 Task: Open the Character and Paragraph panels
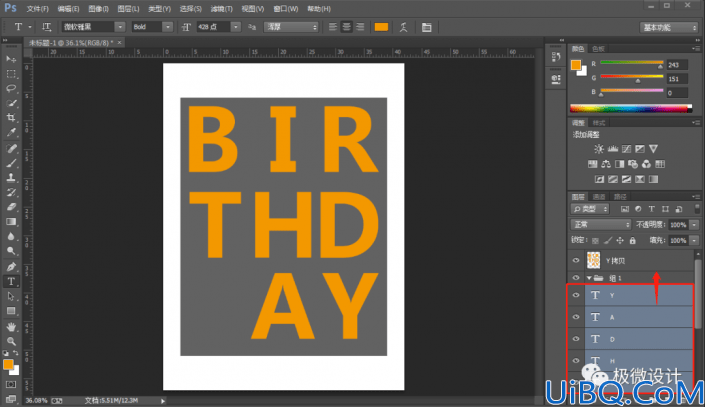click(x=426, y=27)
